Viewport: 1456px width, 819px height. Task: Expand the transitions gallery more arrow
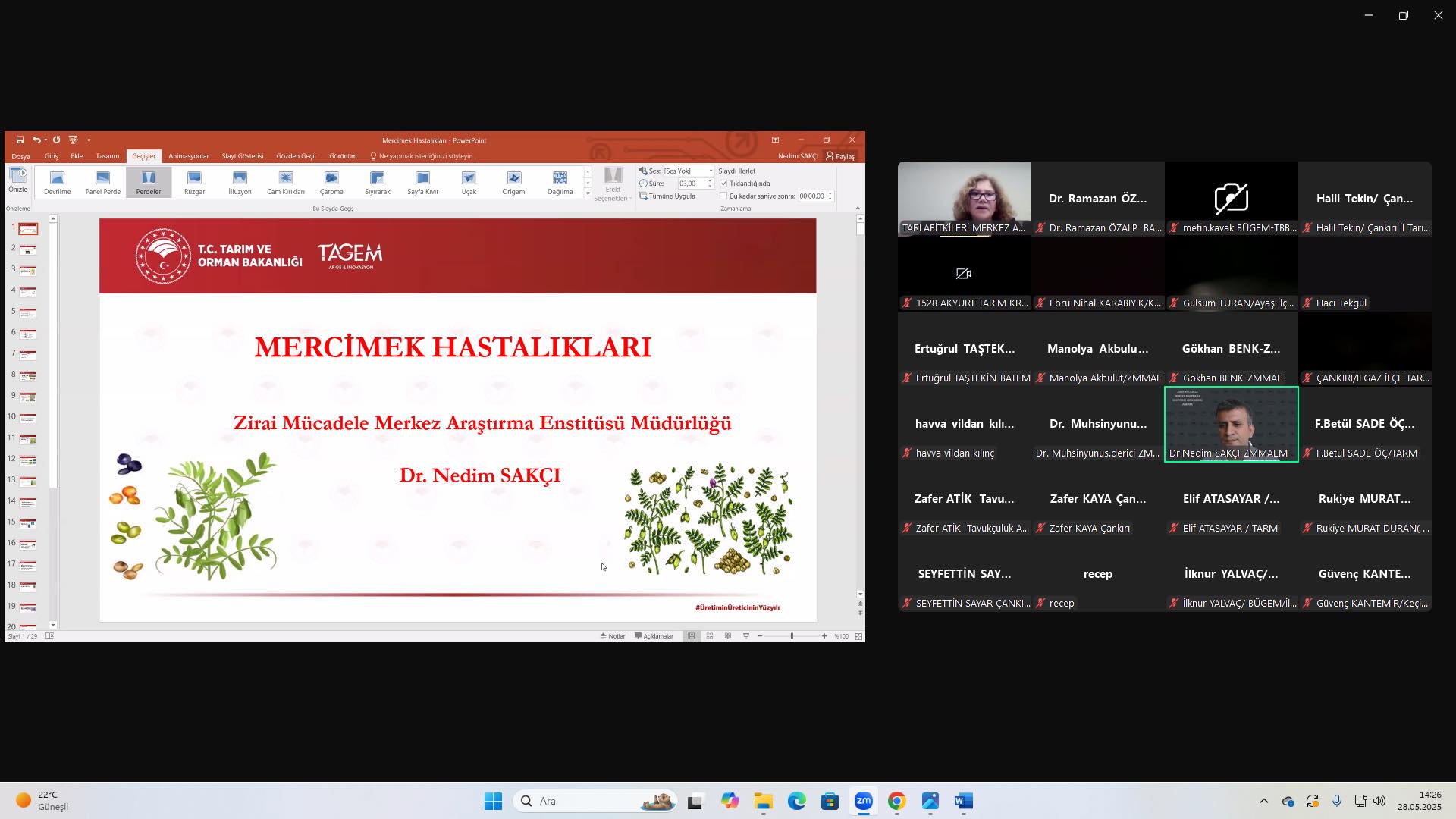coord(588,194)
